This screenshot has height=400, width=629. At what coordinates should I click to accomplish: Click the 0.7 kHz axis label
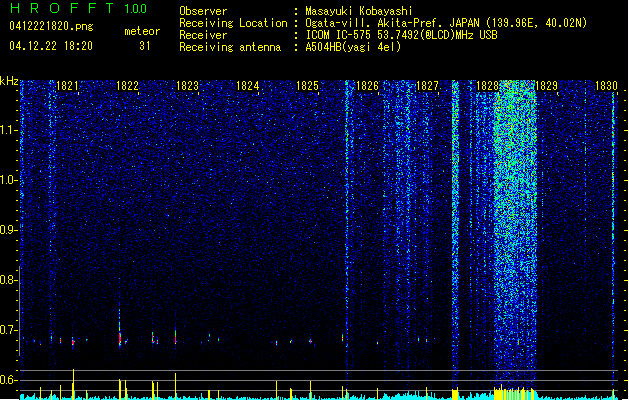[9, 330]
